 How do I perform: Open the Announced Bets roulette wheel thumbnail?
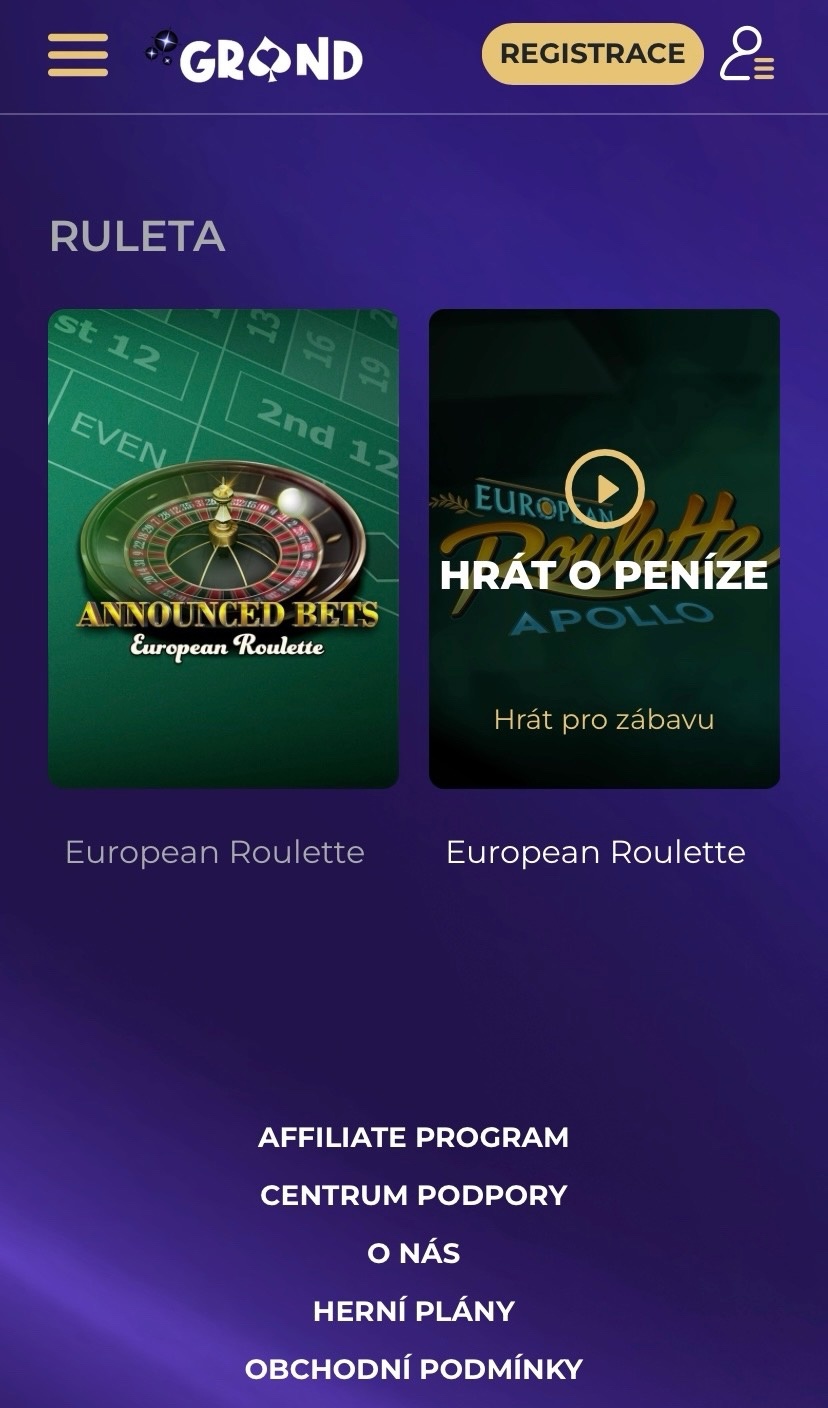coord(223,548)
